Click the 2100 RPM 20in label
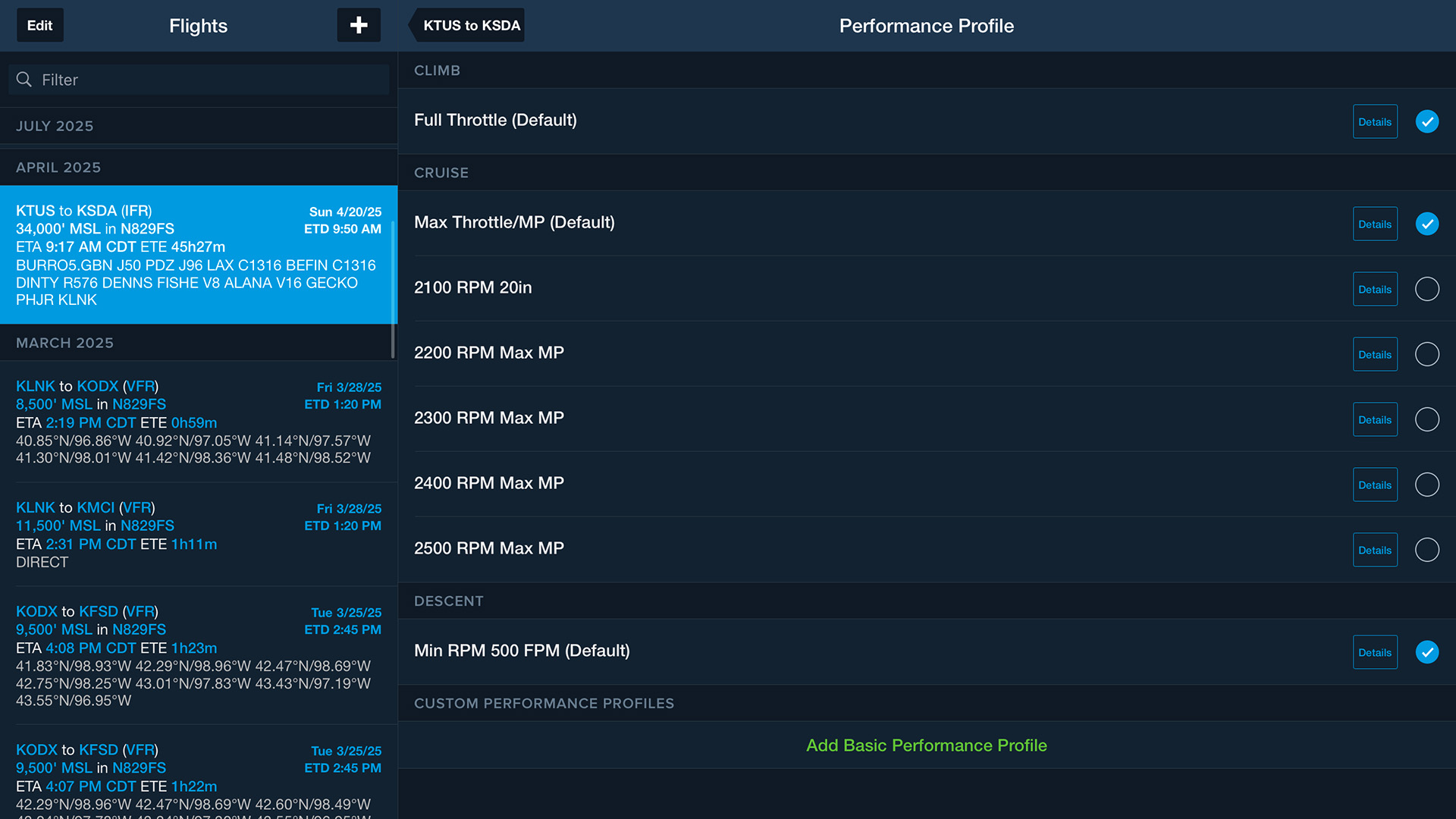This screenshot has width=1456, height=819. point(472,287)
